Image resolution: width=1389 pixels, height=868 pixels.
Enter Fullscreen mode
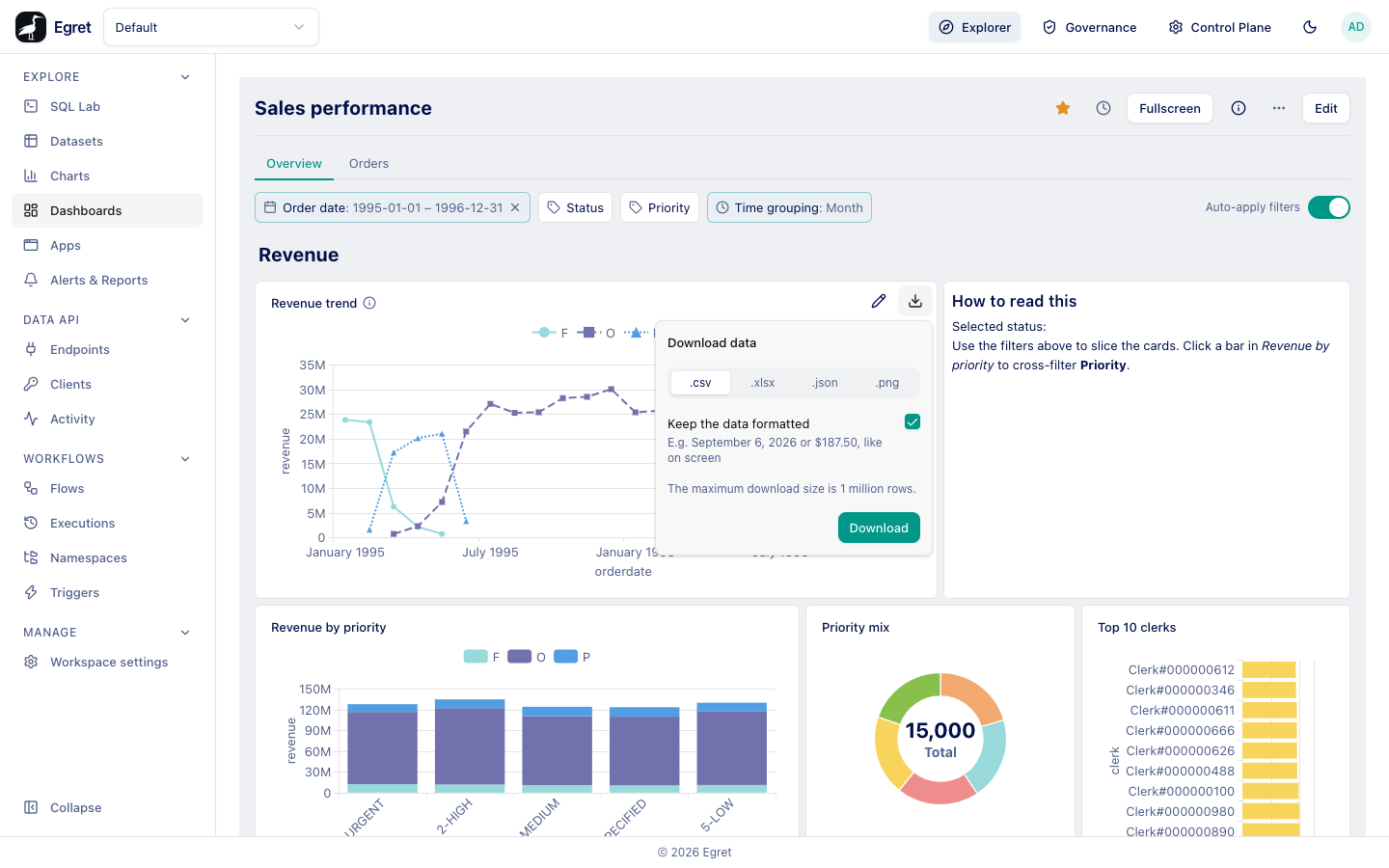click(x=1170, y=108)
